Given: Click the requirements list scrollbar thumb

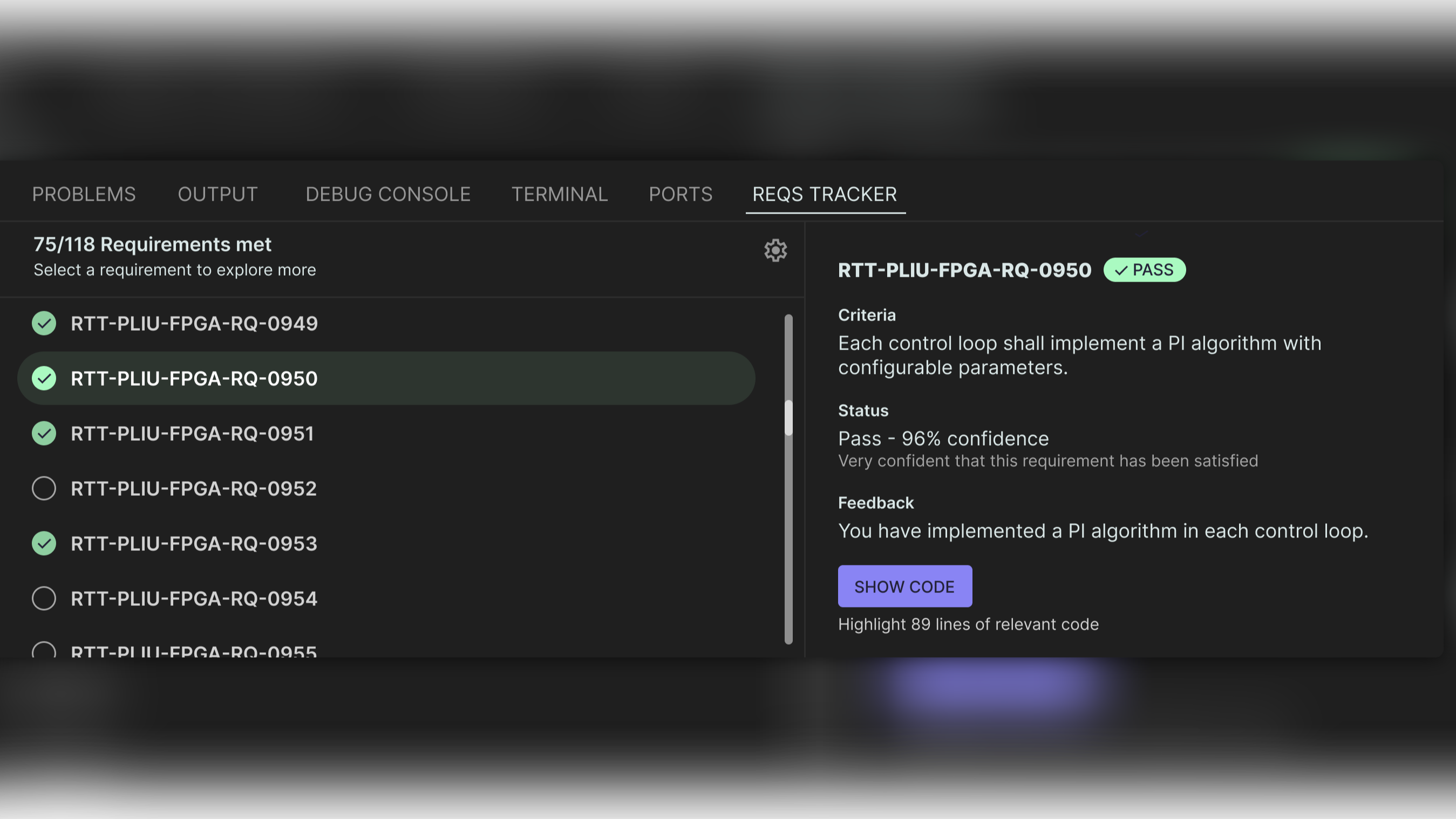Looking at the screenshot, I should pos(788,418).
